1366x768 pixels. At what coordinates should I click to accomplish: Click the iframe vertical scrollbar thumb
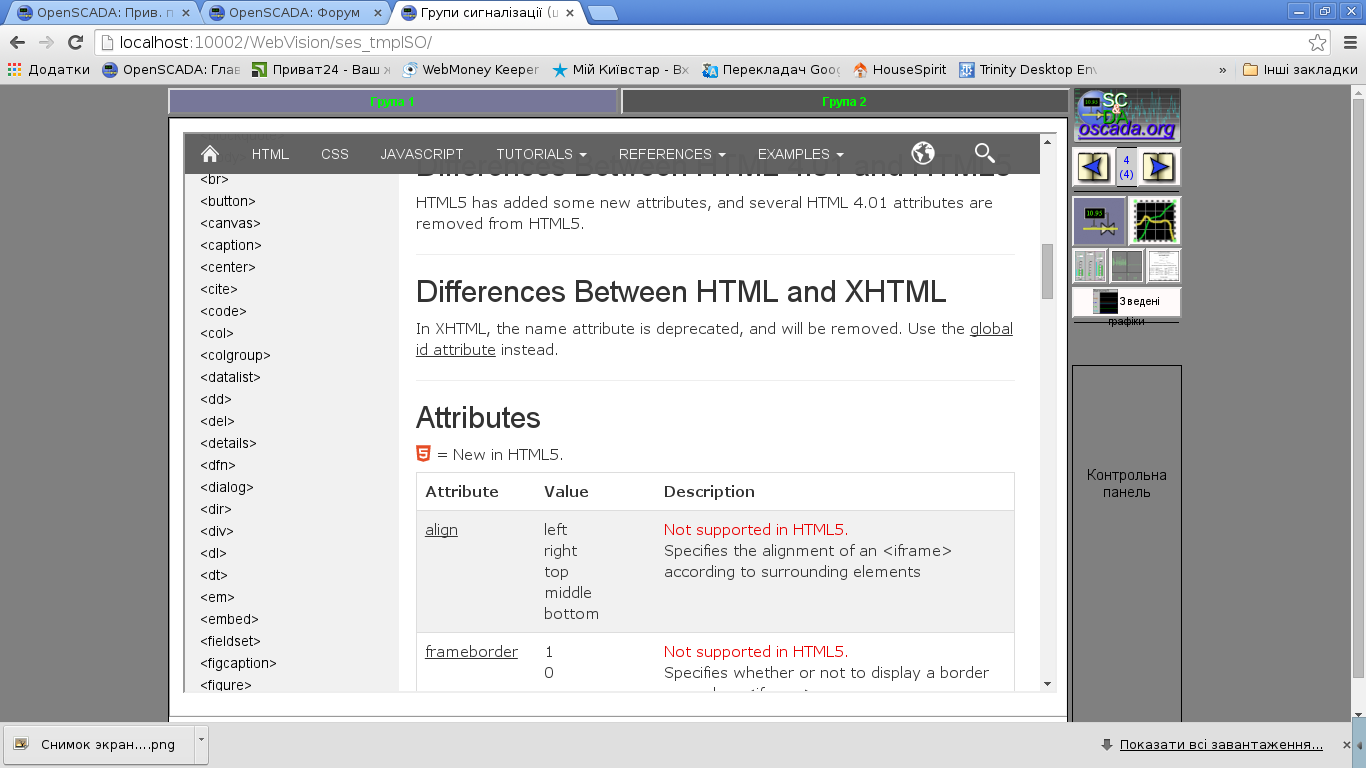point(1048,271)
